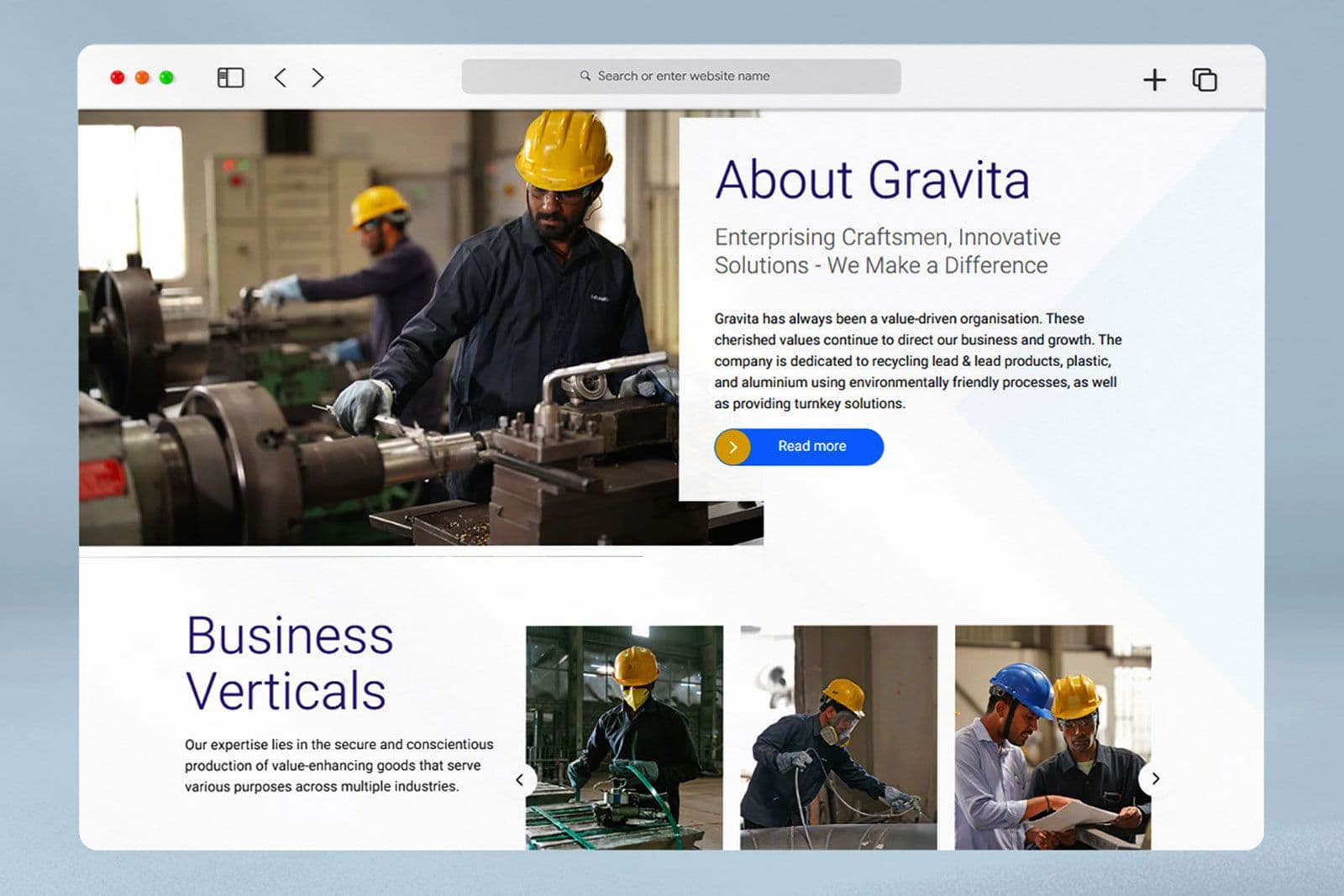Open the worker strapping green bands thumbnail

(624, 737)
